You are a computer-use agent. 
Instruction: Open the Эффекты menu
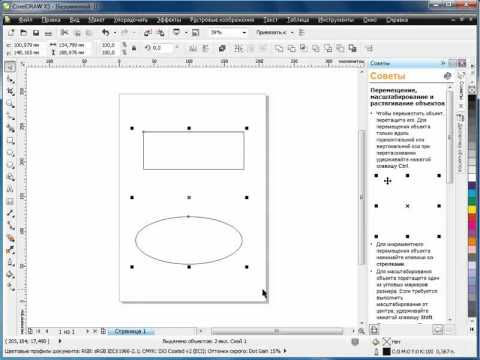coord(169,20)
